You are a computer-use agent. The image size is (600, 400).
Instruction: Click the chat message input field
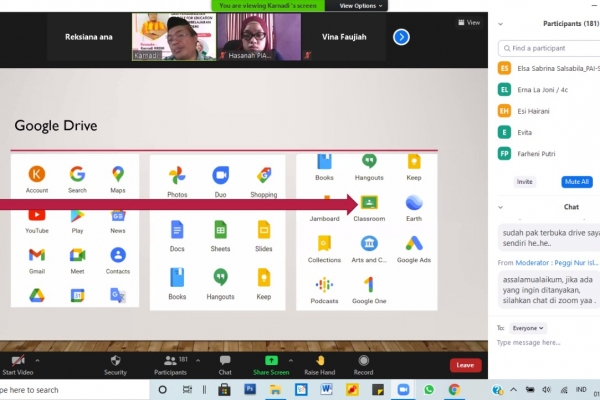(x=548, y=343)
